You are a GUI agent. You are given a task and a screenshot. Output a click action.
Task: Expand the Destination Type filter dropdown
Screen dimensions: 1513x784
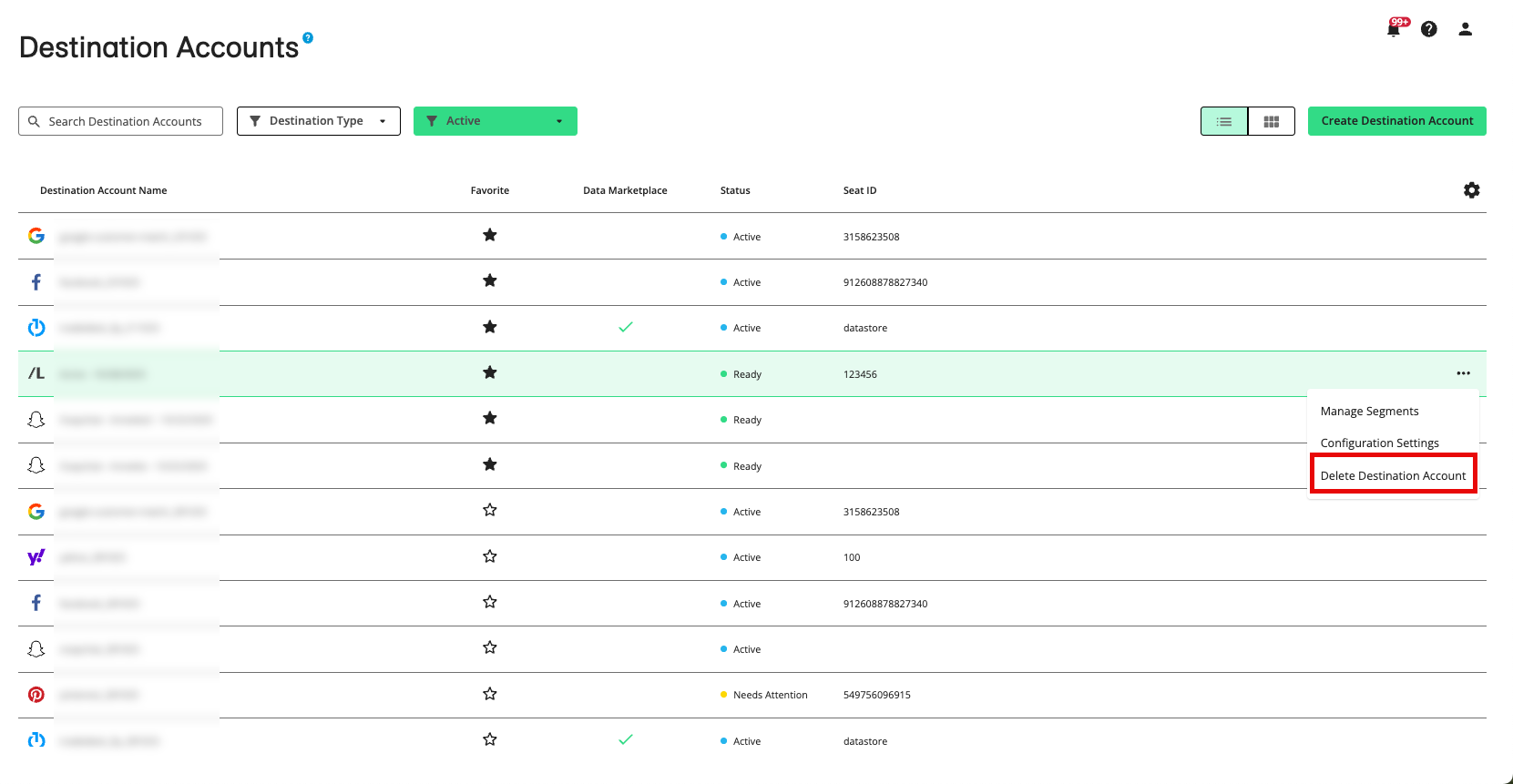tap(318, 121)
